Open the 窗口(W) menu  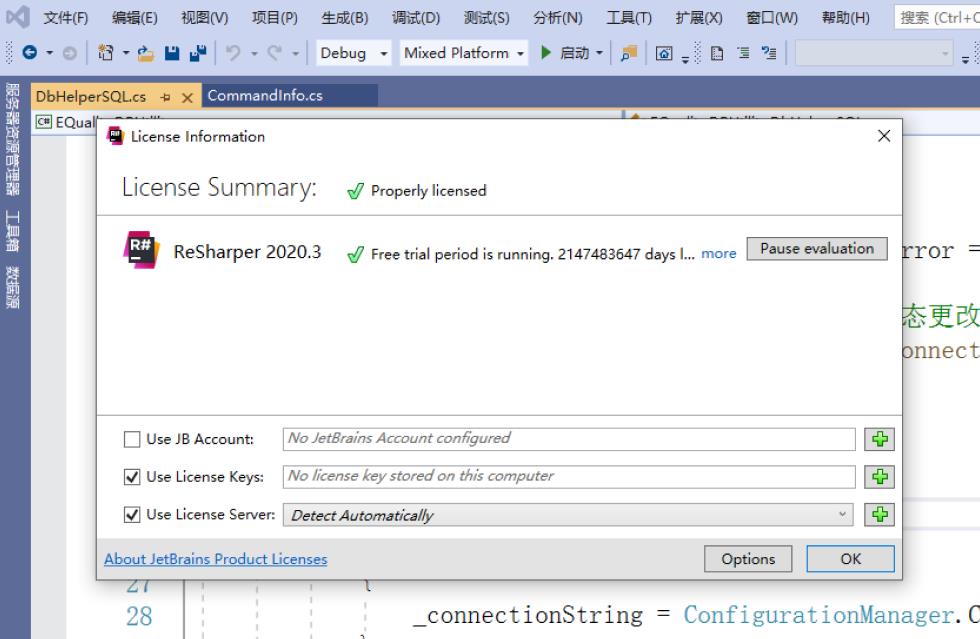tap(772, 18)
